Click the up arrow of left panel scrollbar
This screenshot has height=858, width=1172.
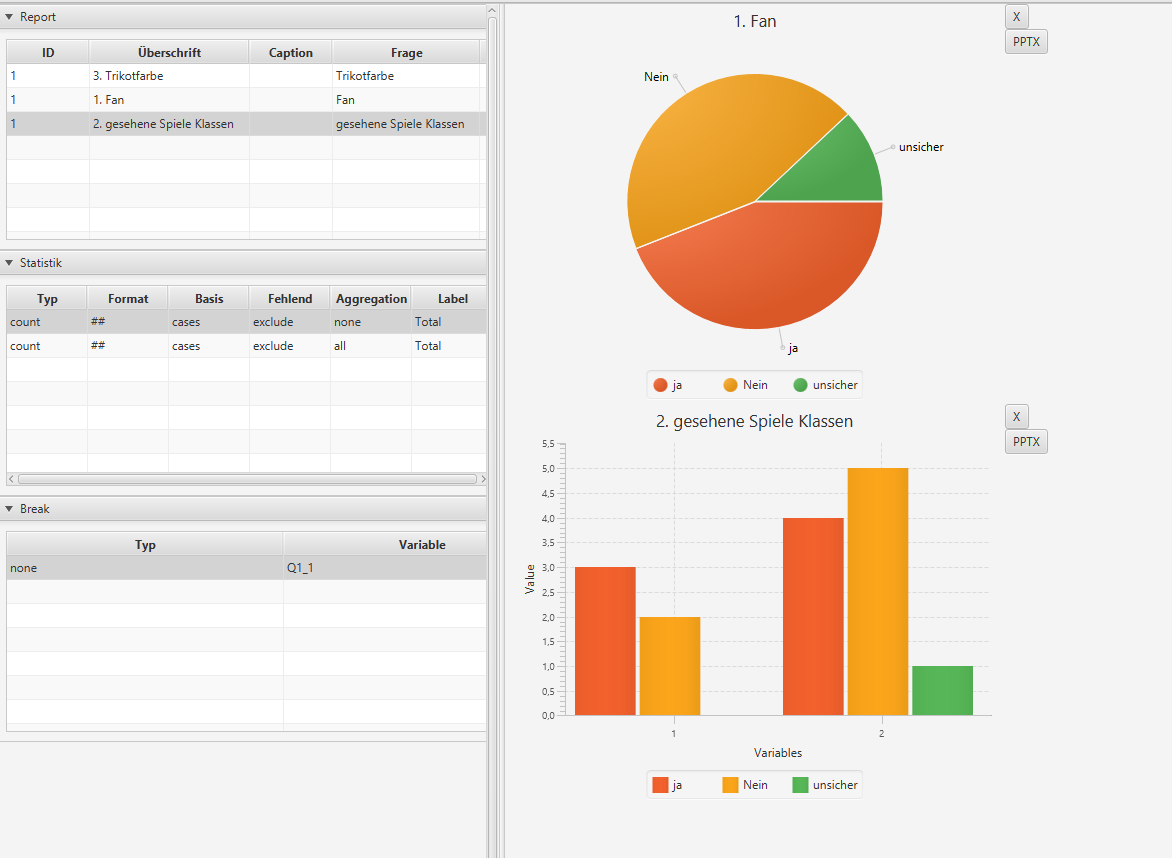(x=492, y=10)
